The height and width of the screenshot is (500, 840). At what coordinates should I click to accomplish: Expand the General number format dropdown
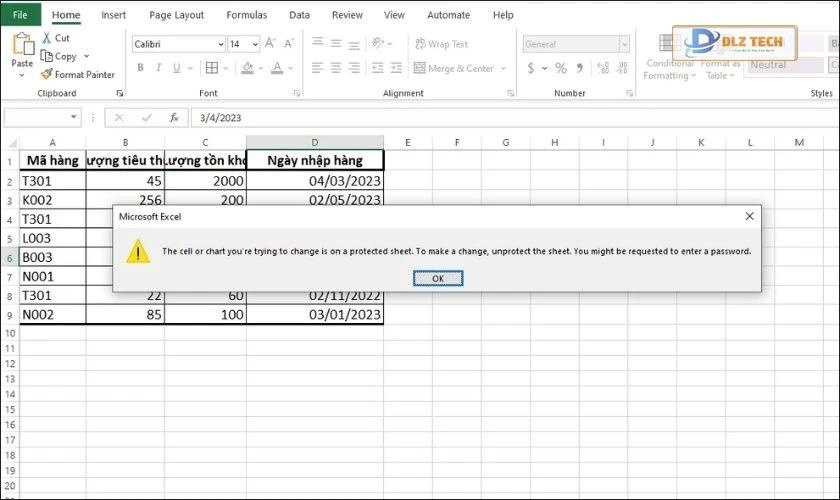click(624, 44)
